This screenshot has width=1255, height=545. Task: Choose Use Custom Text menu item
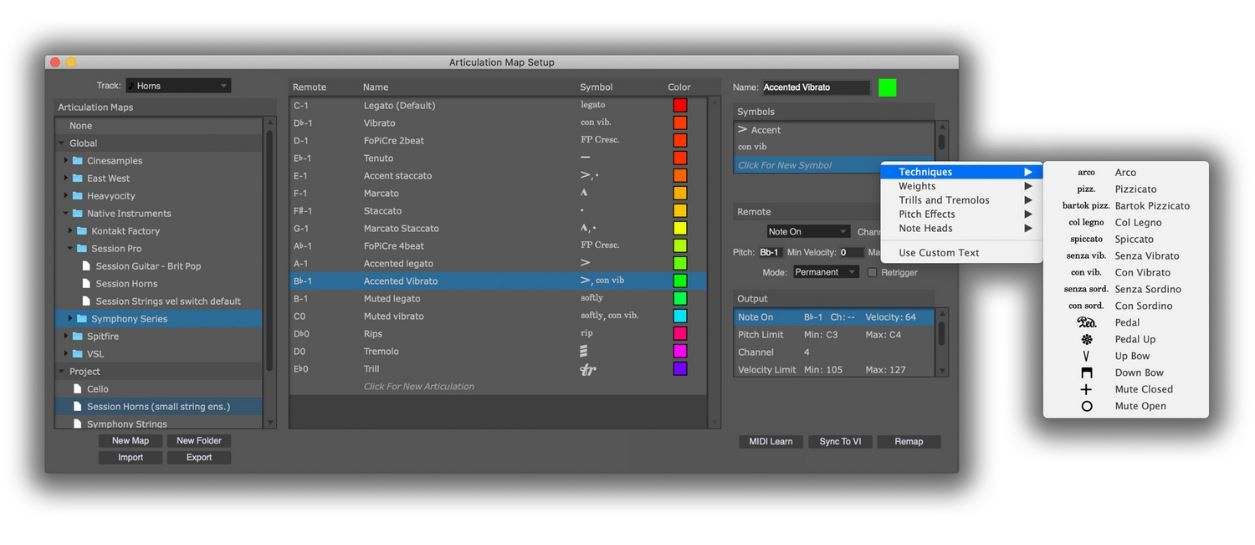(961, 253)
